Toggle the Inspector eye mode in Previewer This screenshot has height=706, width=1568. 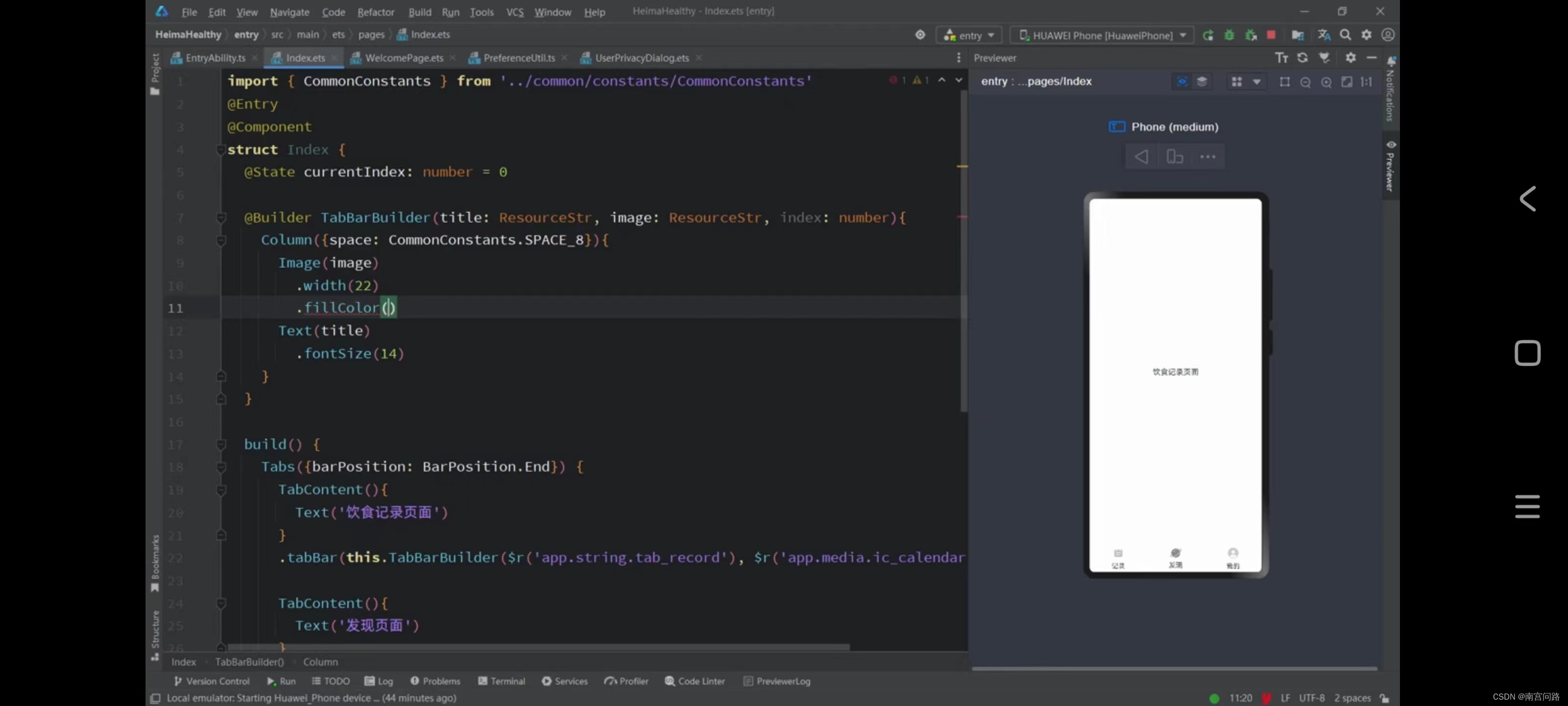click(1181, 81)
